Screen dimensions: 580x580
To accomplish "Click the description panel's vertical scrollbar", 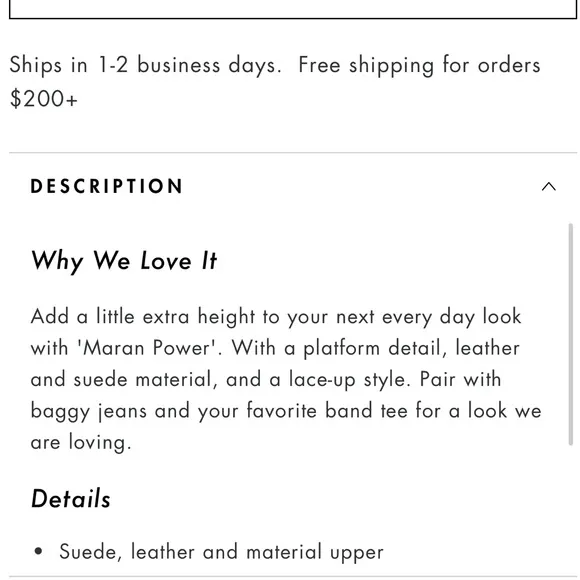I will click(571, 334).
